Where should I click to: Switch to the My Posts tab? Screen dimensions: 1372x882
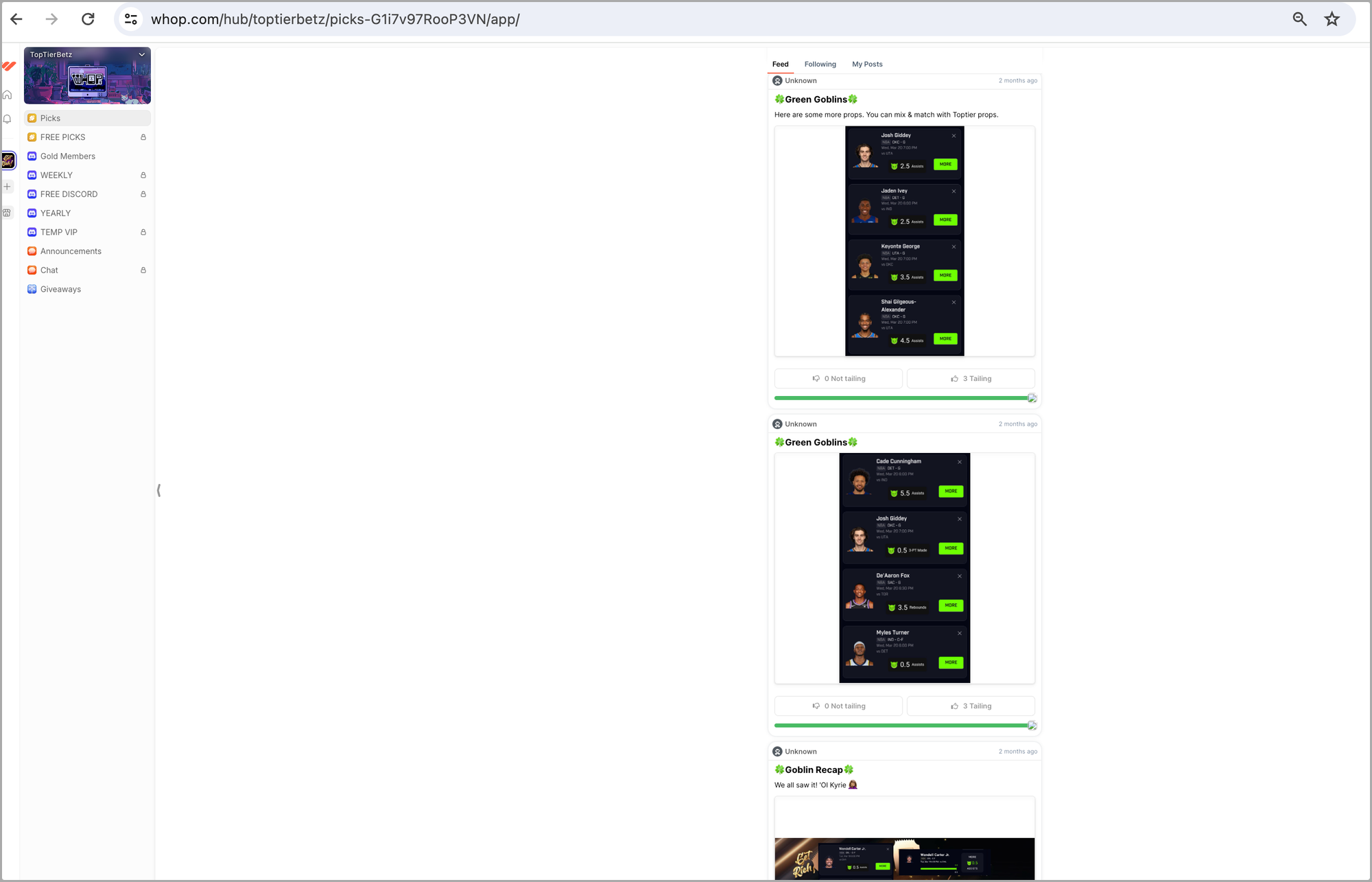pos(867,65)
